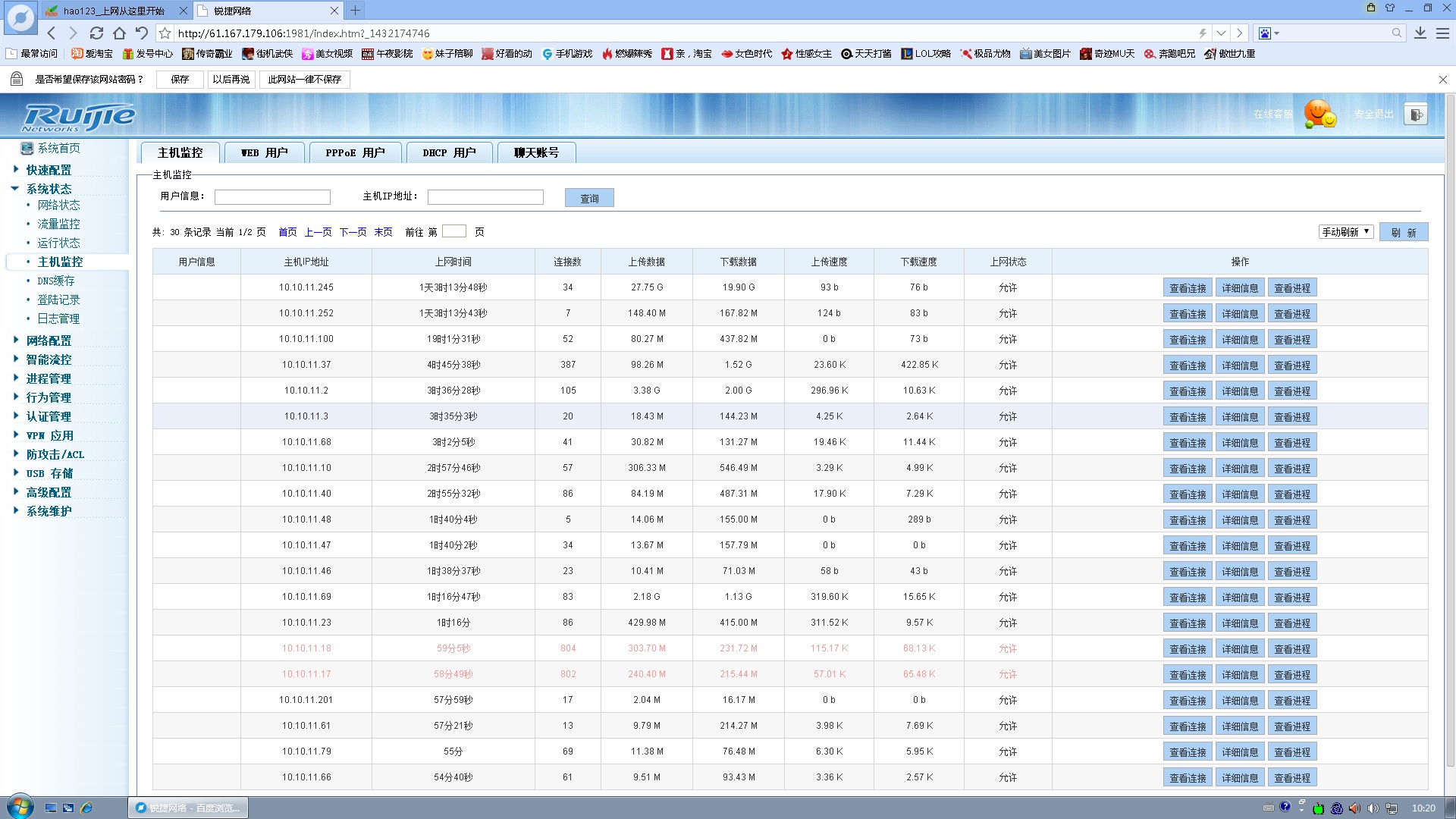The width and height of the screenshot is (1456, 819).
Task: Click 此网站一律不保存 button
Action: [304, 80]
